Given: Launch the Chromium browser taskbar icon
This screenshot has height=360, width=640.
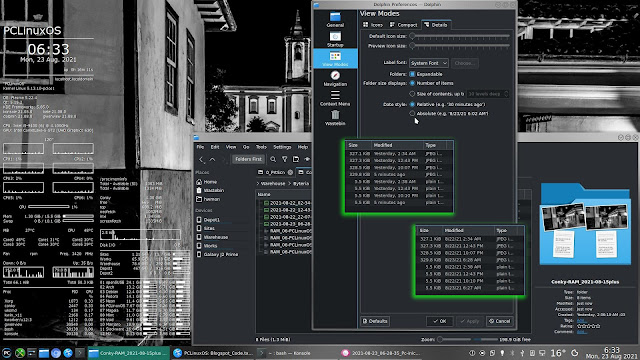Looking at the screenshot, I should (56, 353).
